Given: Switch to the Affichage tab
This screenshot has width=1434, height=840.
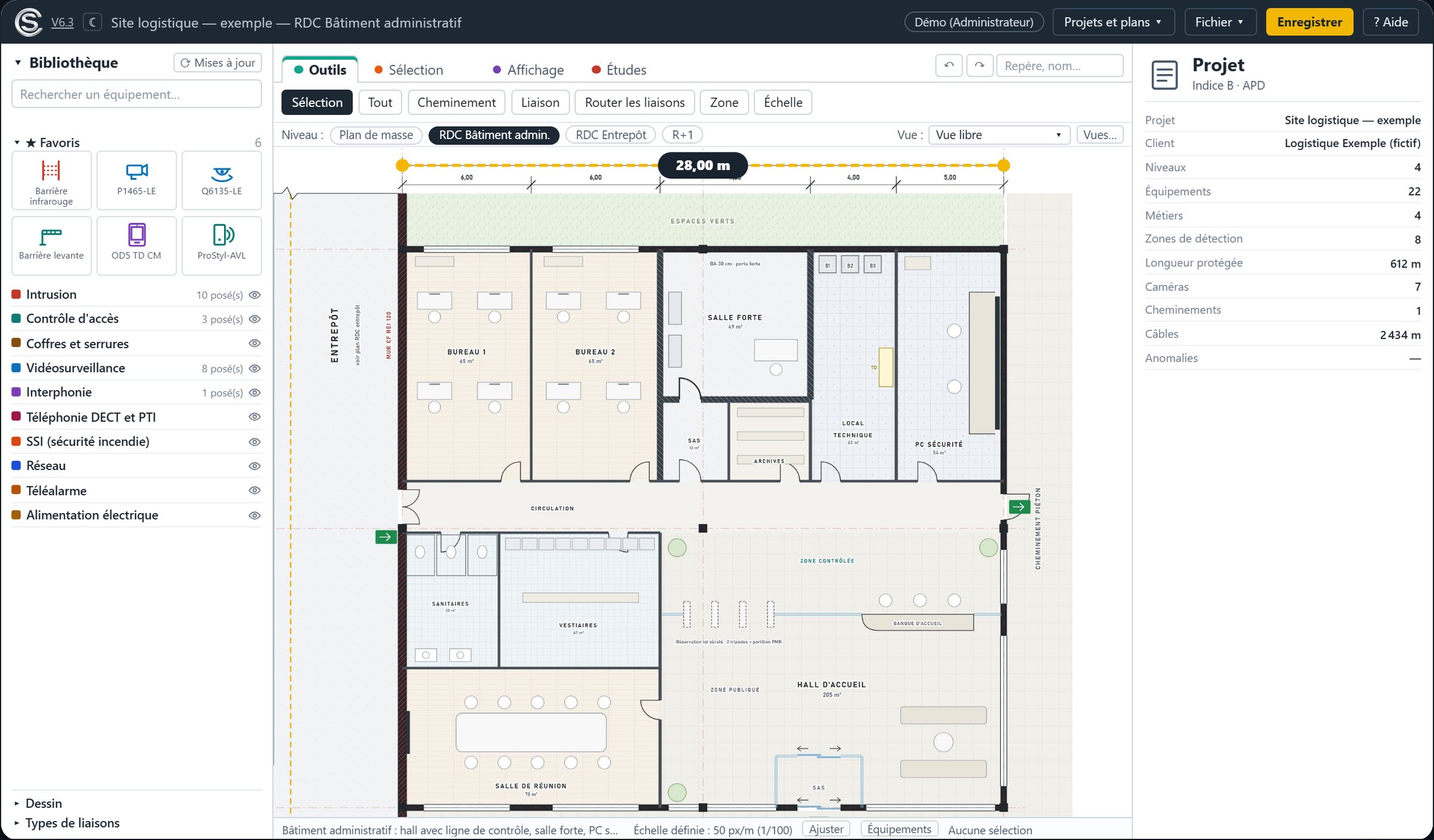Looking at the screenshot, I should [528, 70].
